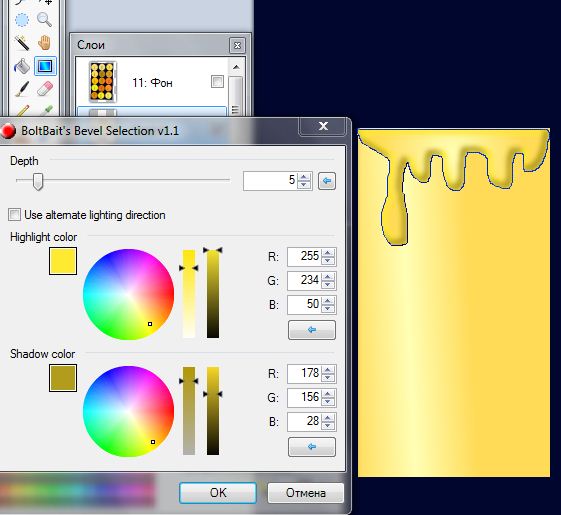Select the Paint Bucket tool
561x515 pixels.
click(x=21, y=66)
